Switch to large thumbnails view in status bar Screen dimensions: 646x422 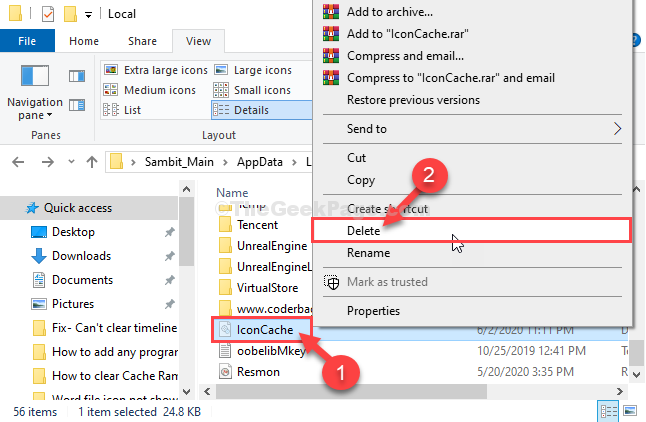point(630,410)
